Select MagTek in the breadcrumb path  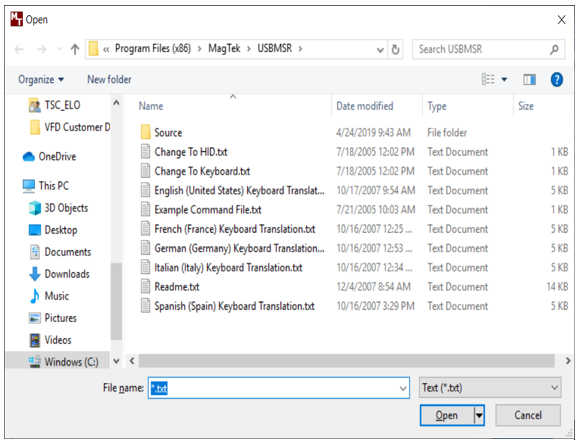(x=224, y=49)
